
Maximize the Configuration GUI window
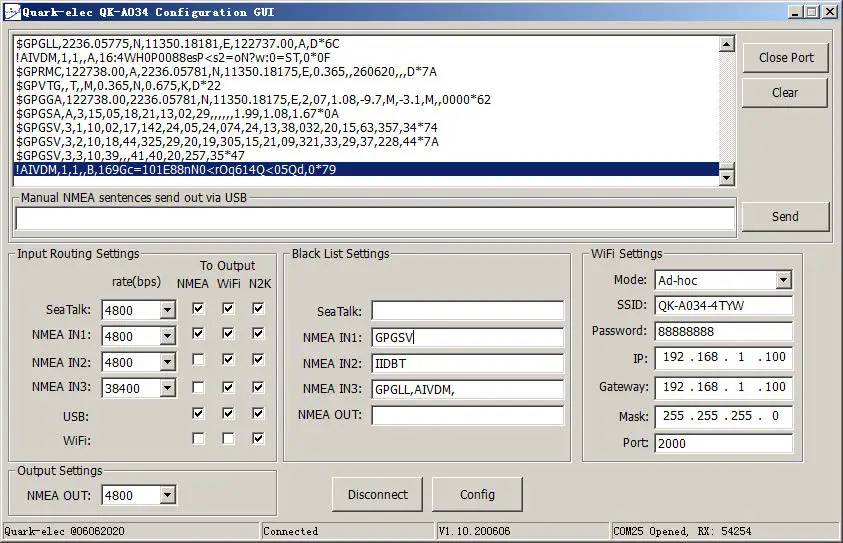(x=812, y=12)
